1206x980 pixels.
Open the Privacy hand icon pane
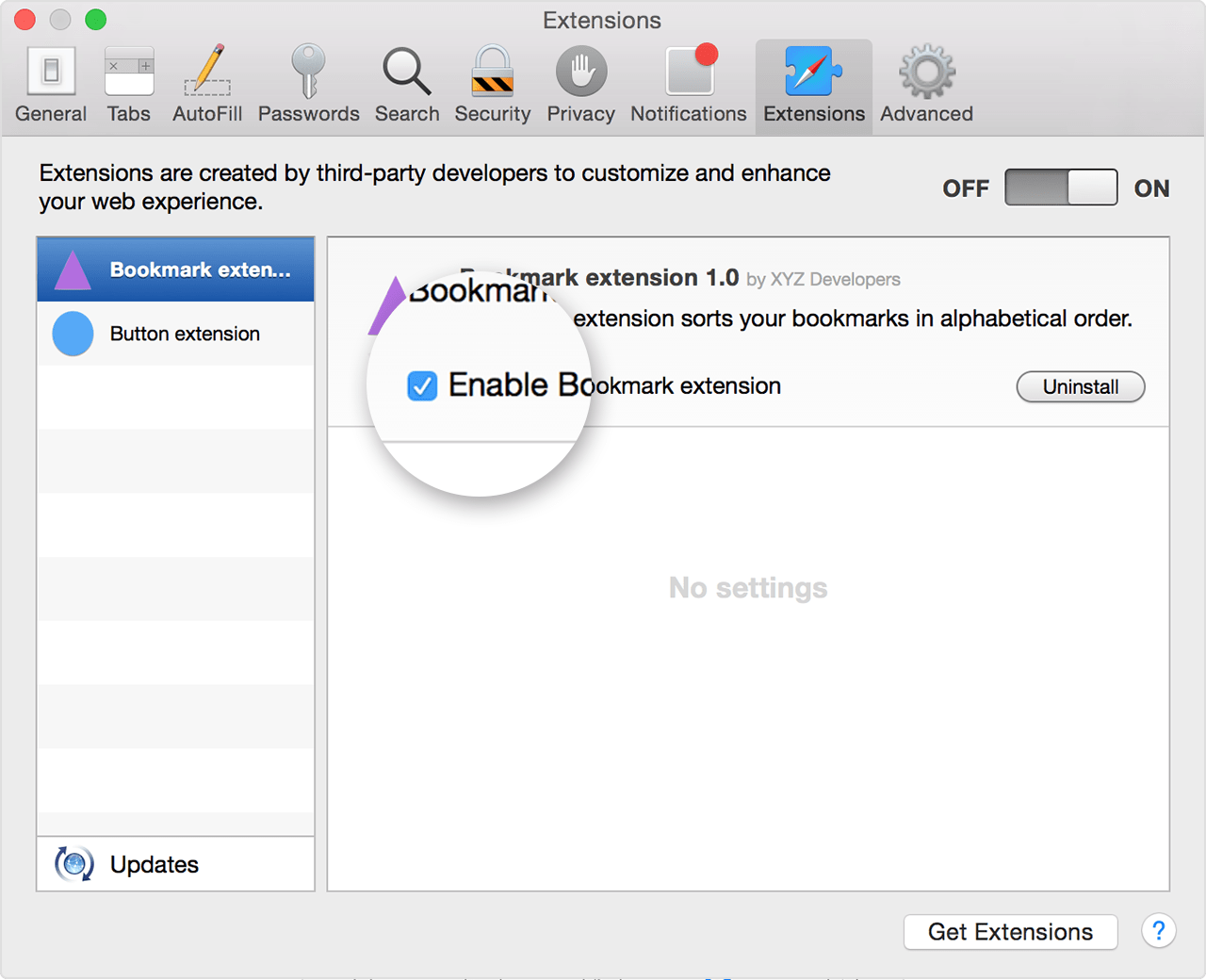580,86
